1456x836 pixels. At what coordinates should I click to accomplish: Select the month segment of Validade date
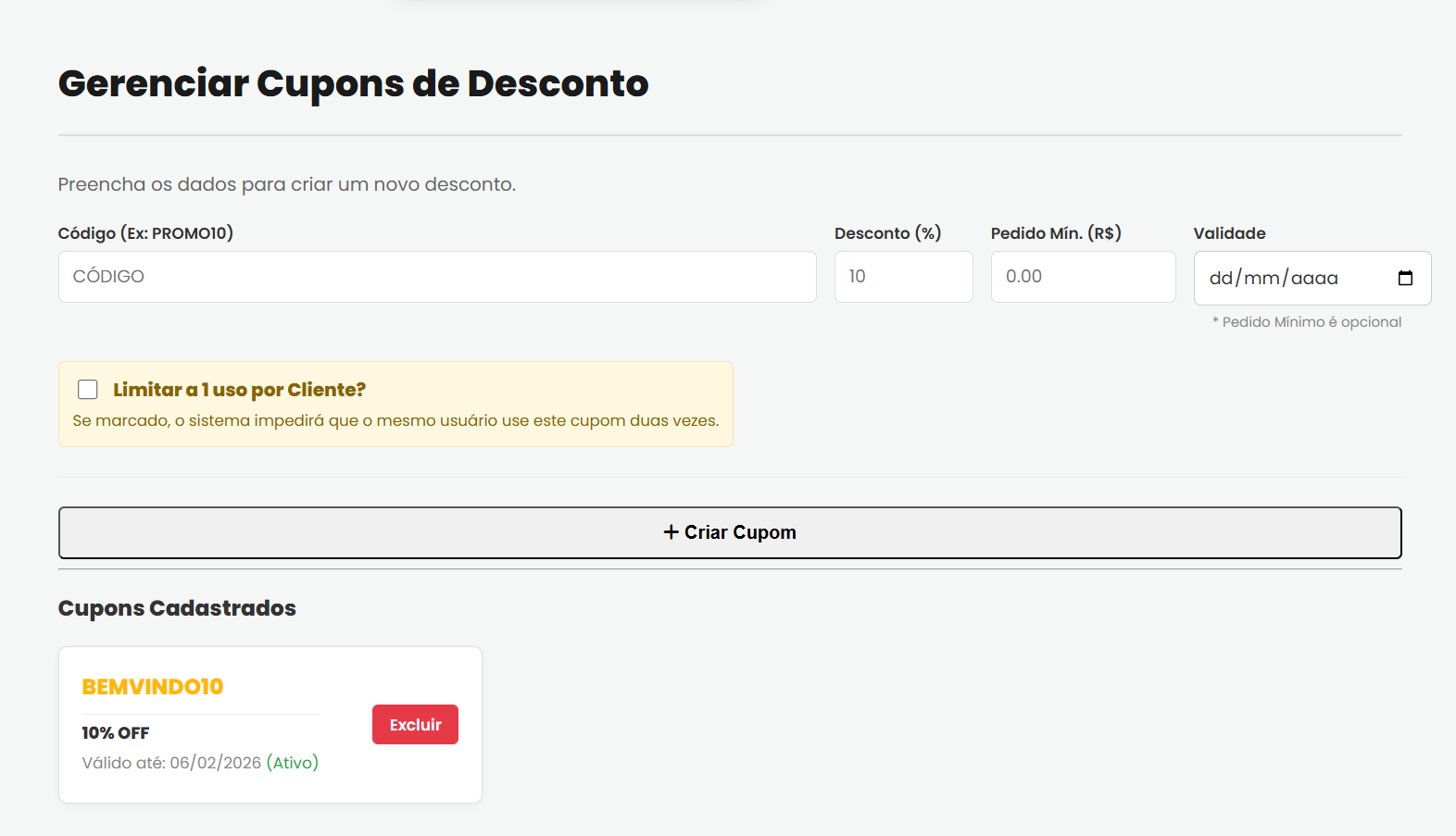click(1261, 278)
